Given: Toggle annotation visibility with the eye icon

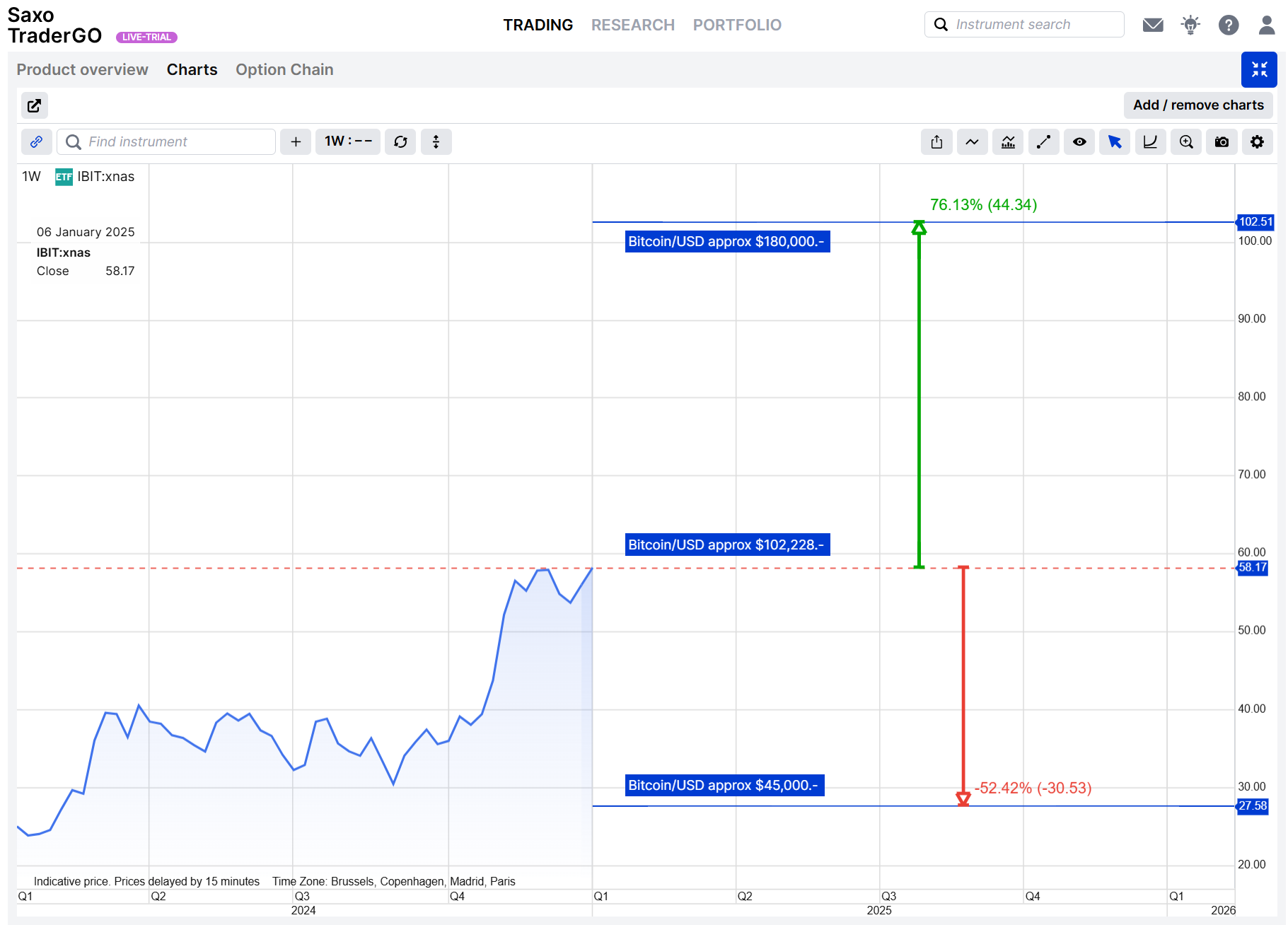Looking at the screenshot, I should point(1079,142).
